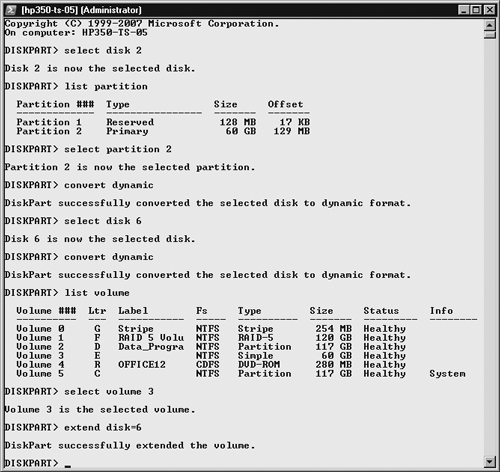Click the 'Fs' column header
The height and width of the screenshot is (472, 500).
[201, 311]
